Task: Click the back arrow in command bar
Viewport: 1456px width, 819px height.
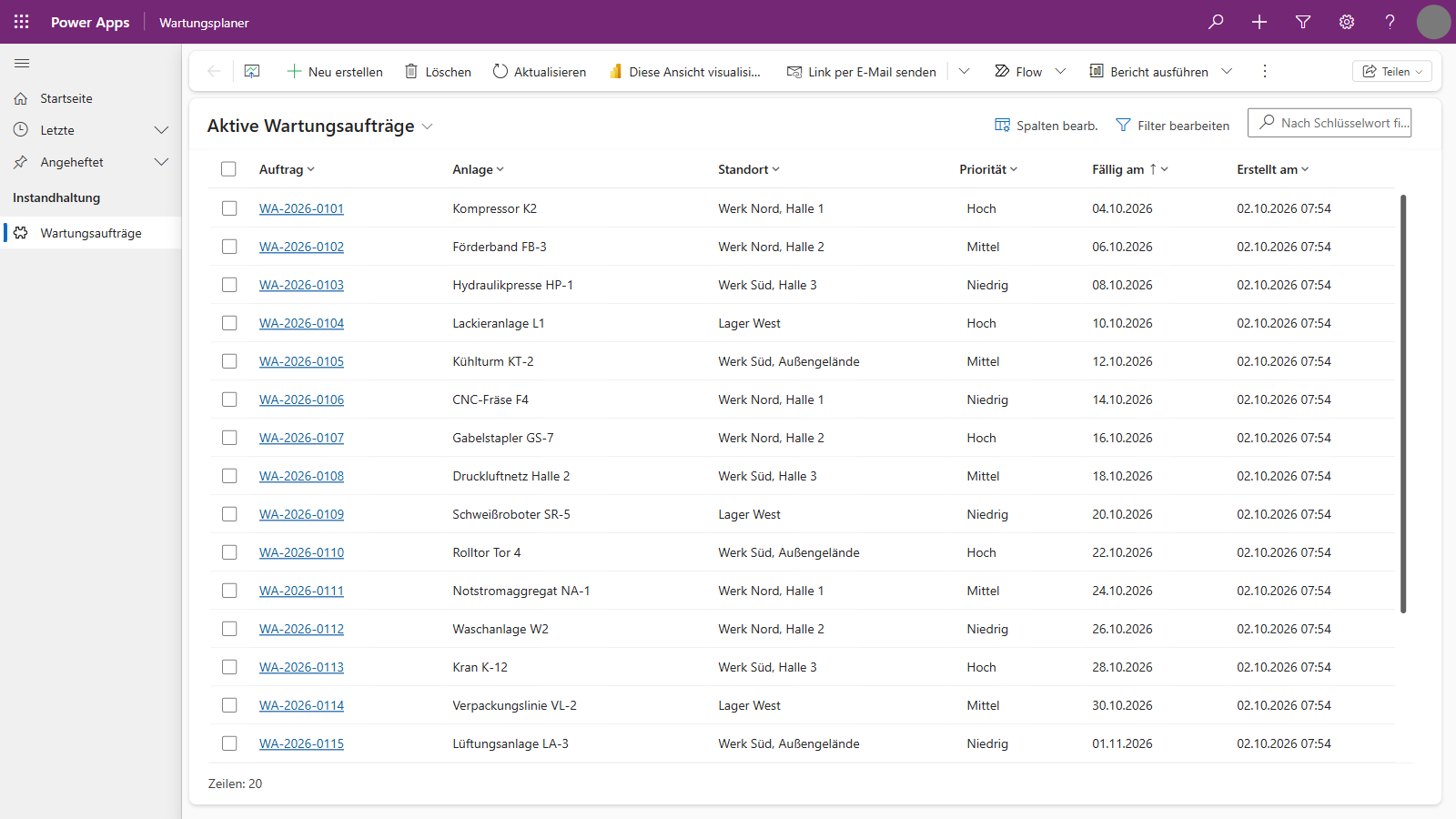Action: (214, 71)
